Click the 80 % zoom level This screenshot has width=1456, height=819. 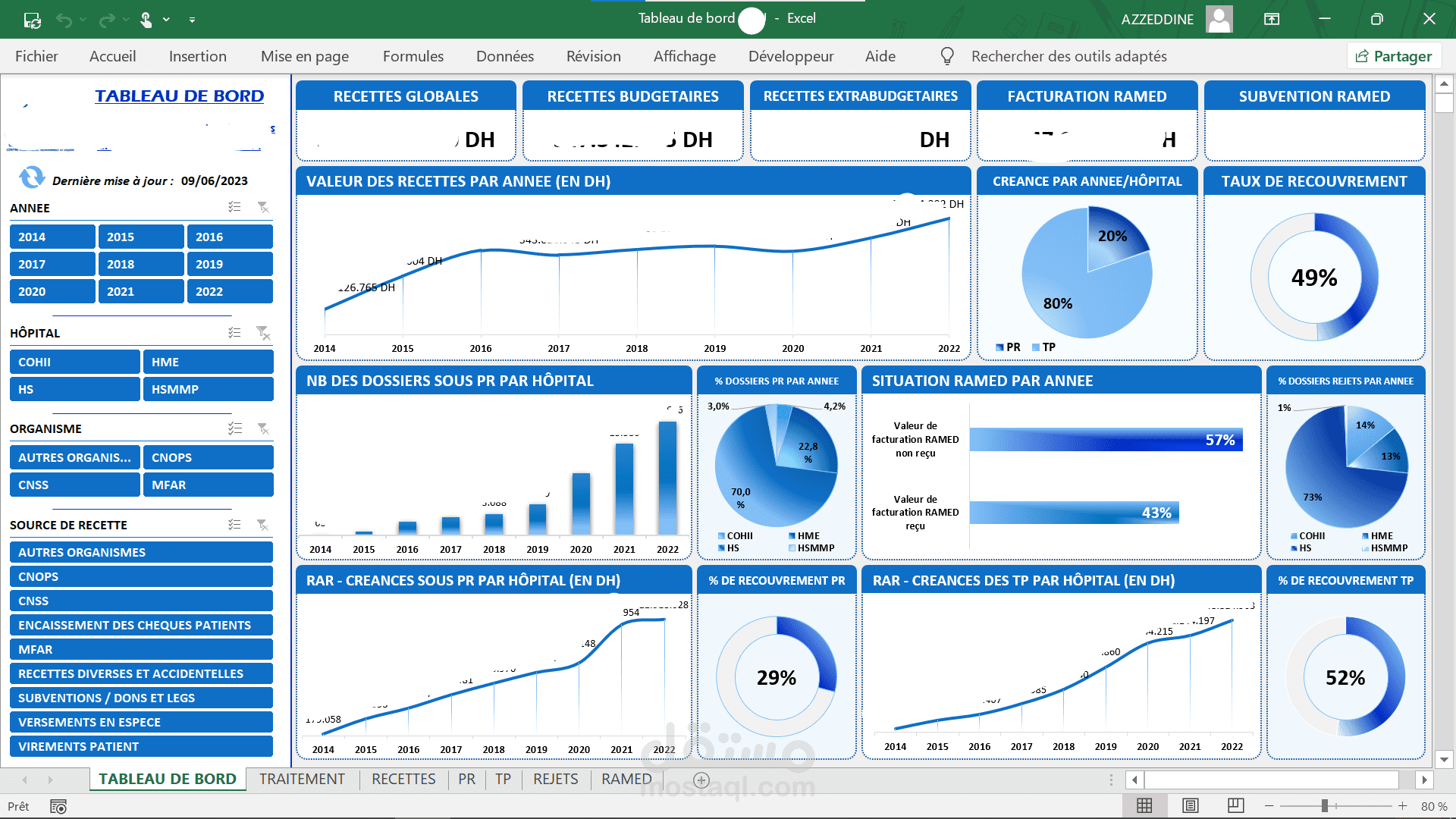click(1434, 806)
